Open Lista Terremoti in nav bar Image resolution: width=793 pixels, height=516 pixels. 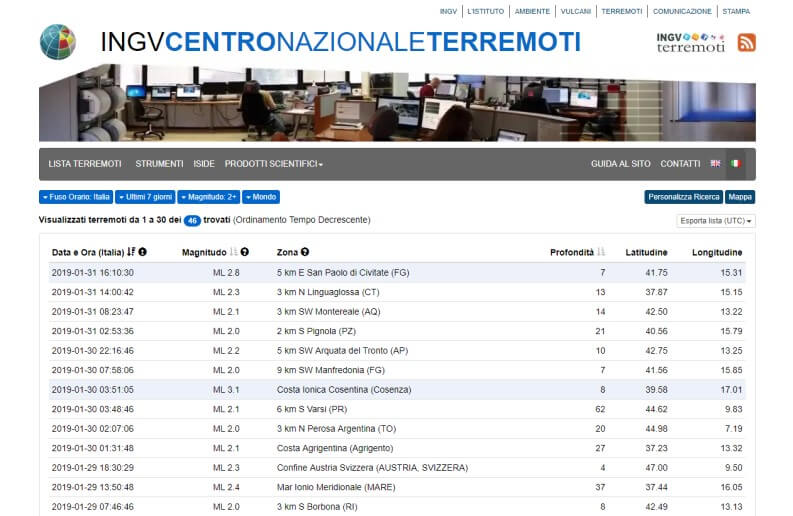(85, 164)
